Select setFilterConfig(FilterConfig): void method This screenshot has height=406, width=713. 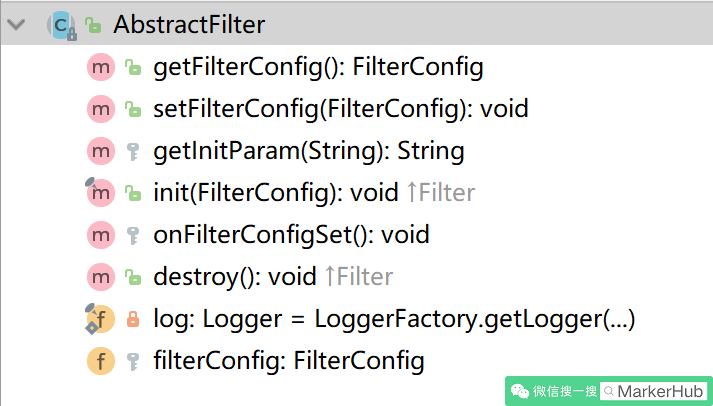(341, 110)
